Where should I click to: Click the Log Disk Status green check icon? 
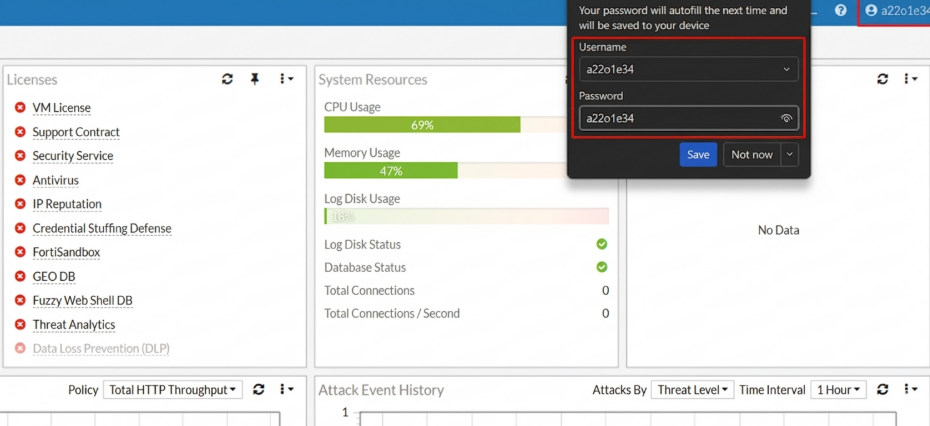click(602, 244)
